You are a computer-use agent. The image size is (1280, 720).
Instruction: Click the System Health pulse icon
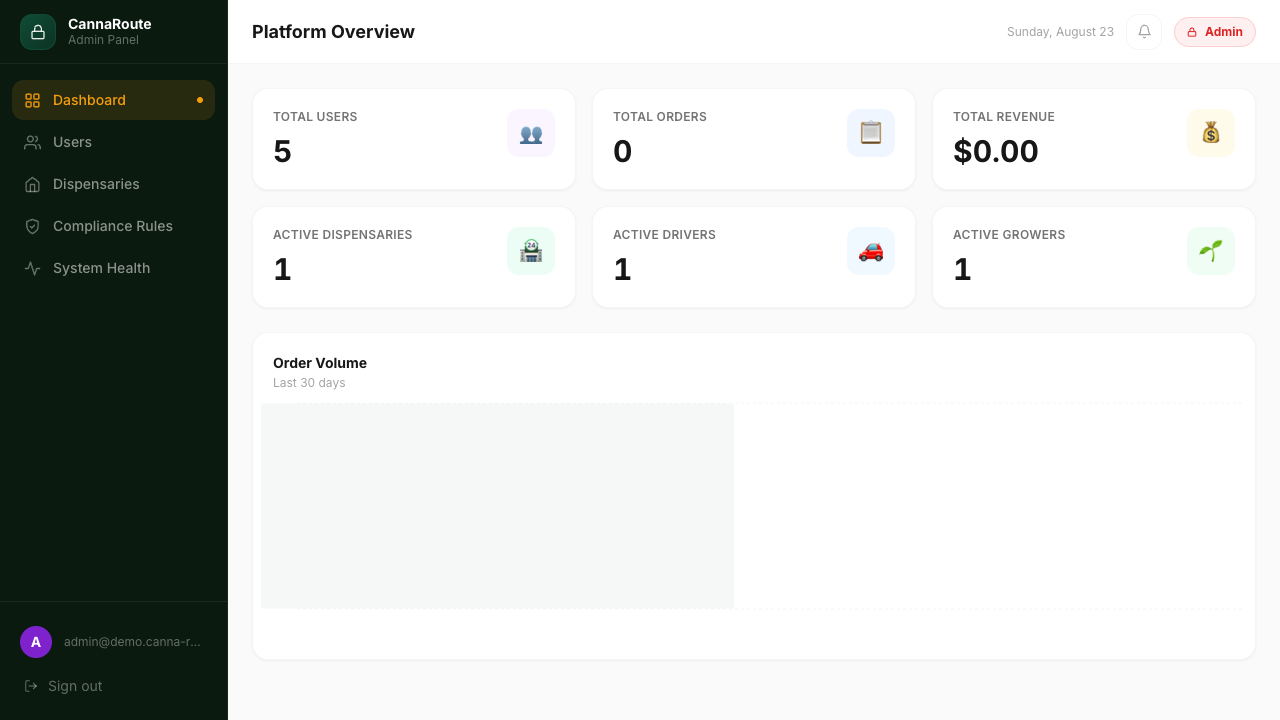pyautogui.click(x=32, y=268)
